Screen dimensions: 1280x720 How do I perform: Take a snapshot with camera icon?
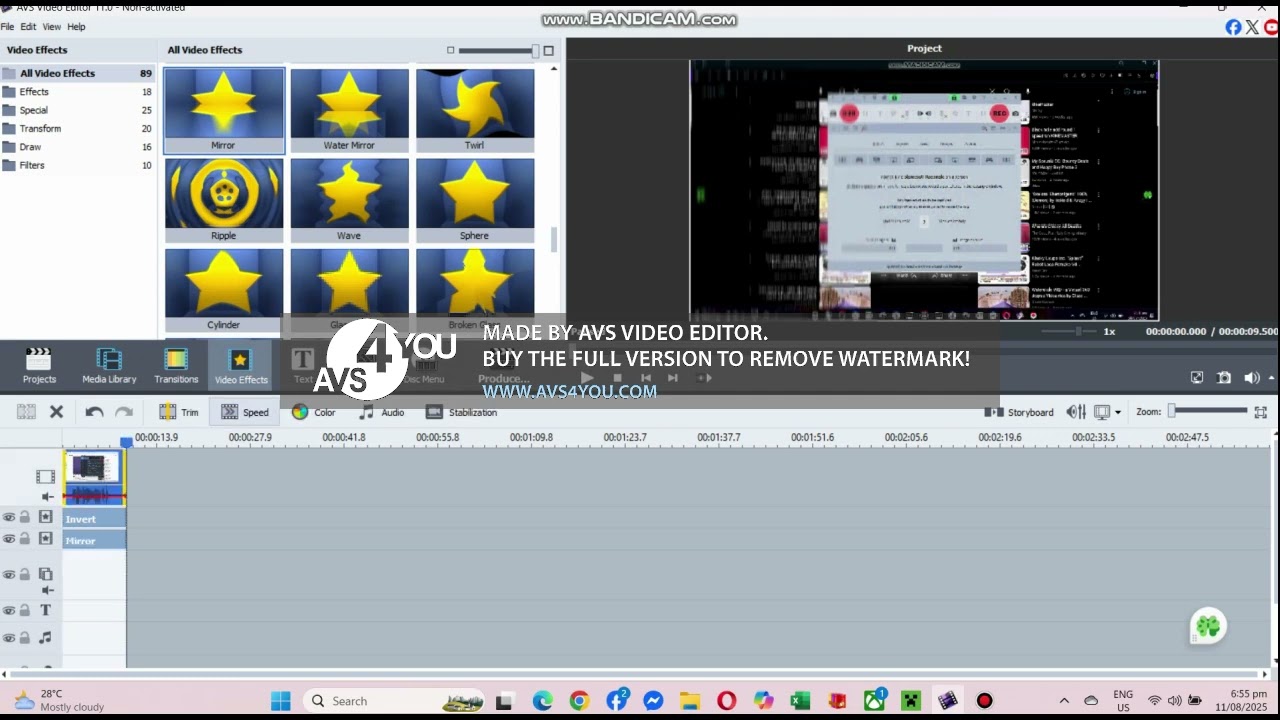point(1224,377)
